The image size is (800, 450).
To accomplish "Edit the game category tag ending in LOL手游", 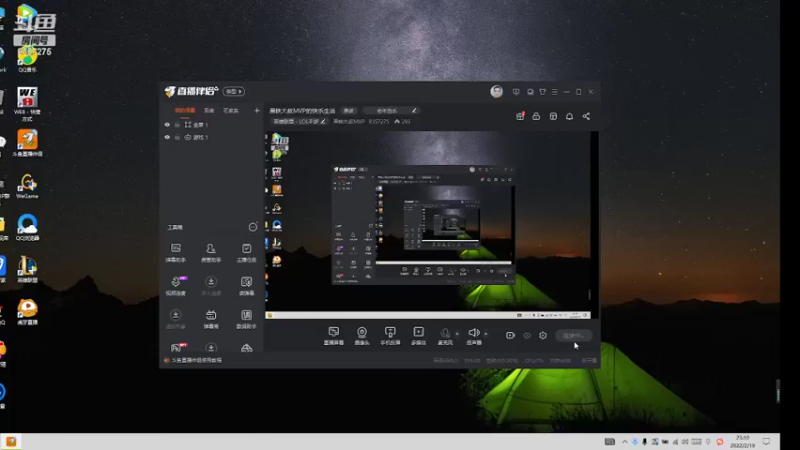I will [x=299, y=121].
